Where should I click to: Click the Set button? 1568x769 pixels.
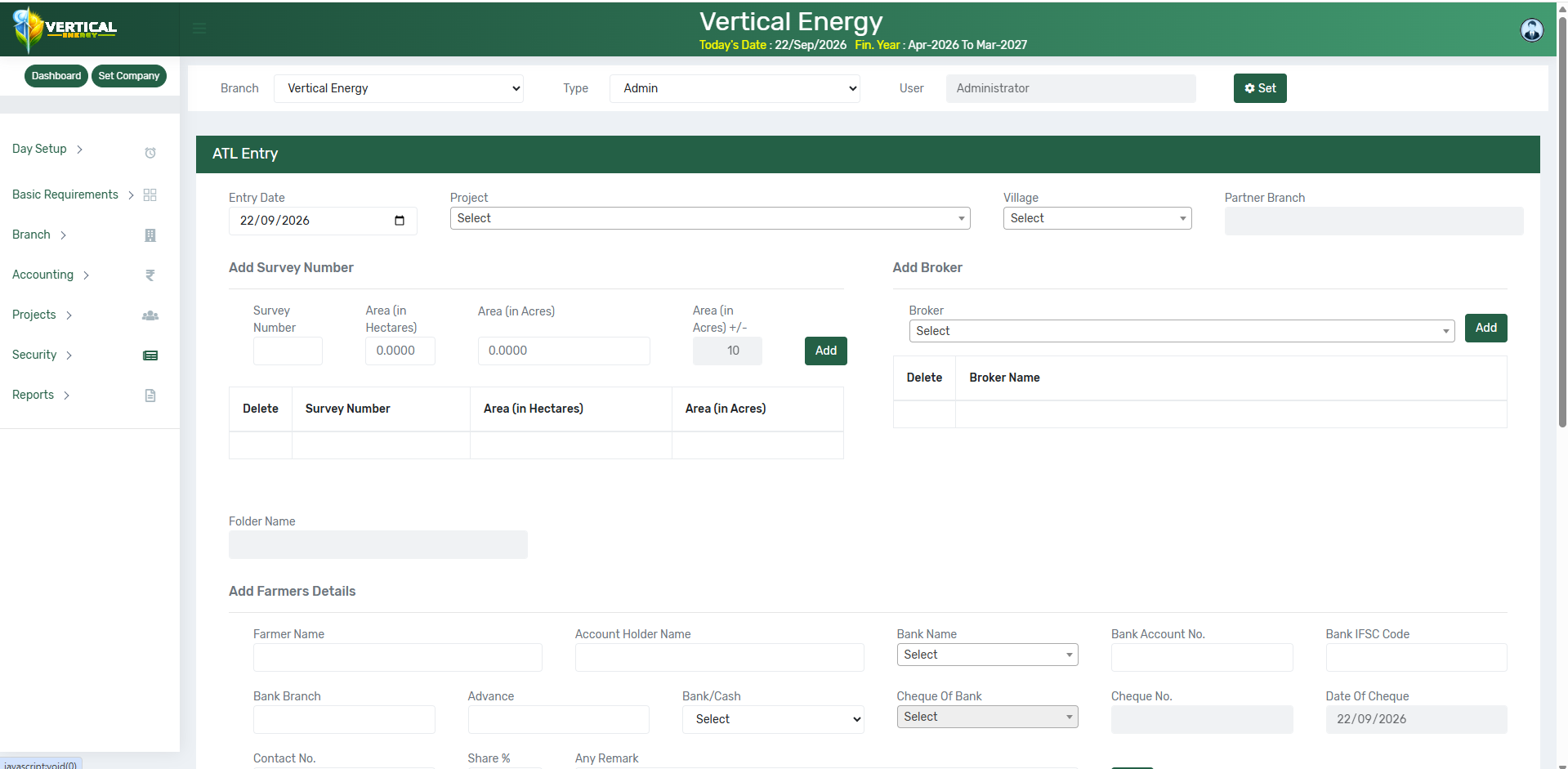click(1260, 88)
